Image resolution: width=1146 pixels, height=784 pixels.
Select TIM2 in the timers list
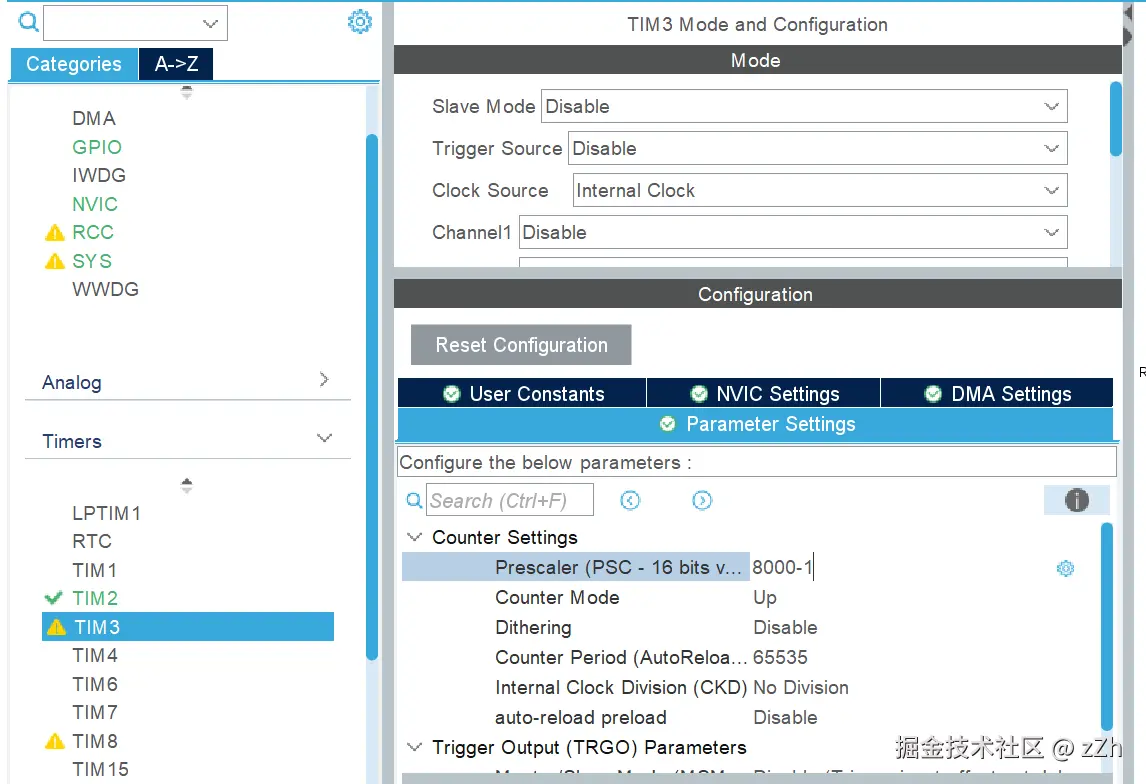(95, 598)
